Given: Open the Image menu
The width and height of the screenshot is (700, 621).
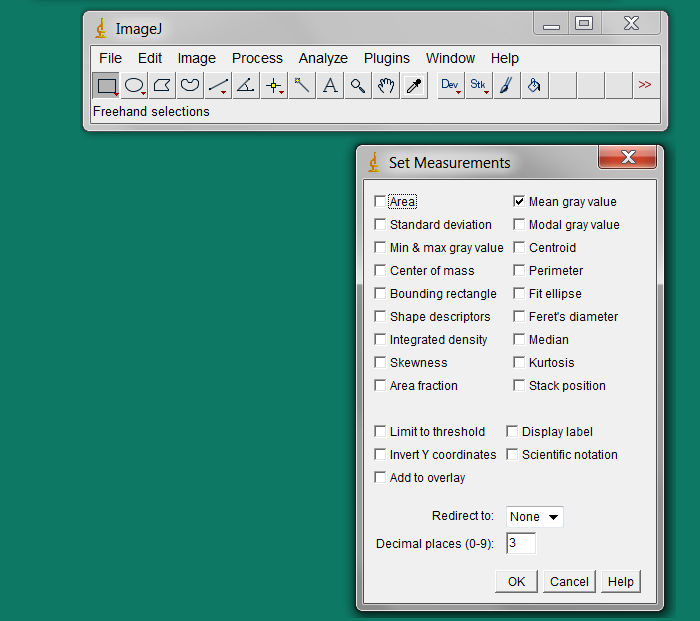Looking at the screenshot, I should [x=196, y=58].
